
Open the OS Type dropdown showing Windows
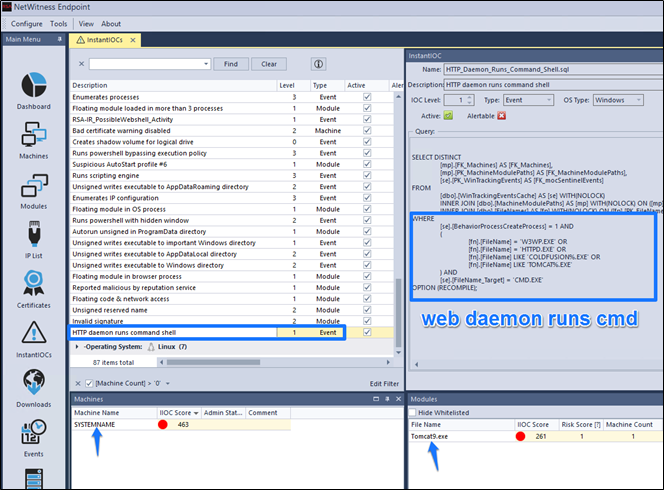click(626, 100)
